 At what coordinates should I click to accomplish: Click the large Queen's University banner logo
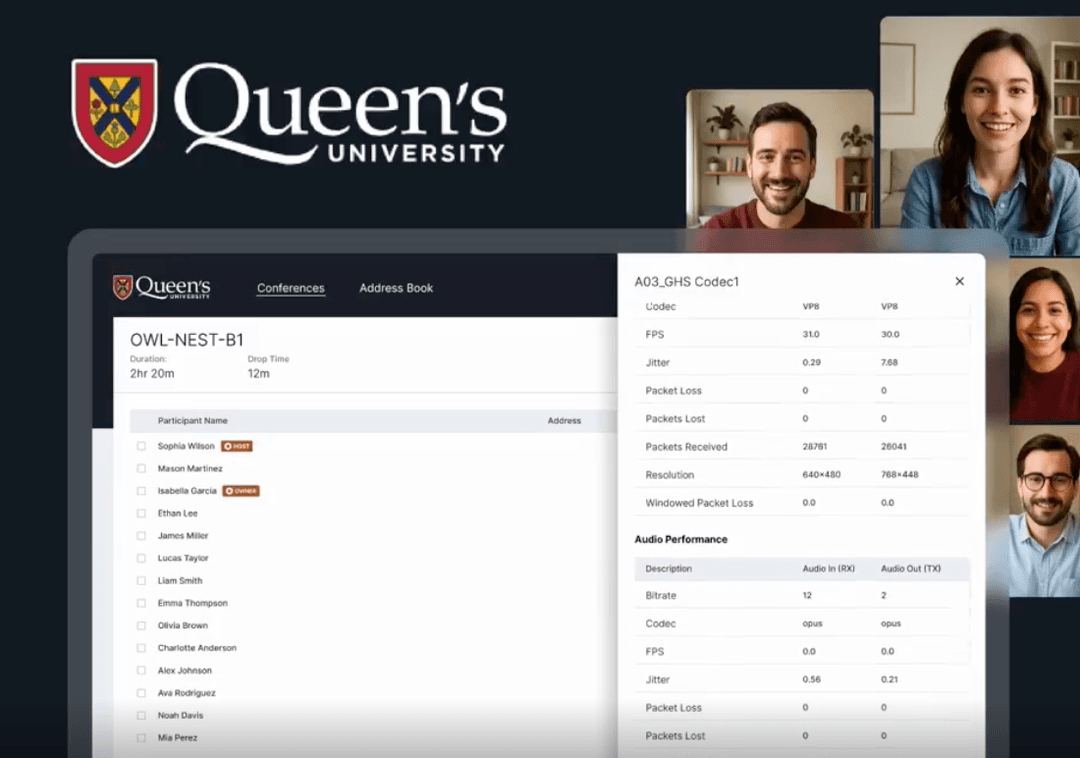pos(289,113)
